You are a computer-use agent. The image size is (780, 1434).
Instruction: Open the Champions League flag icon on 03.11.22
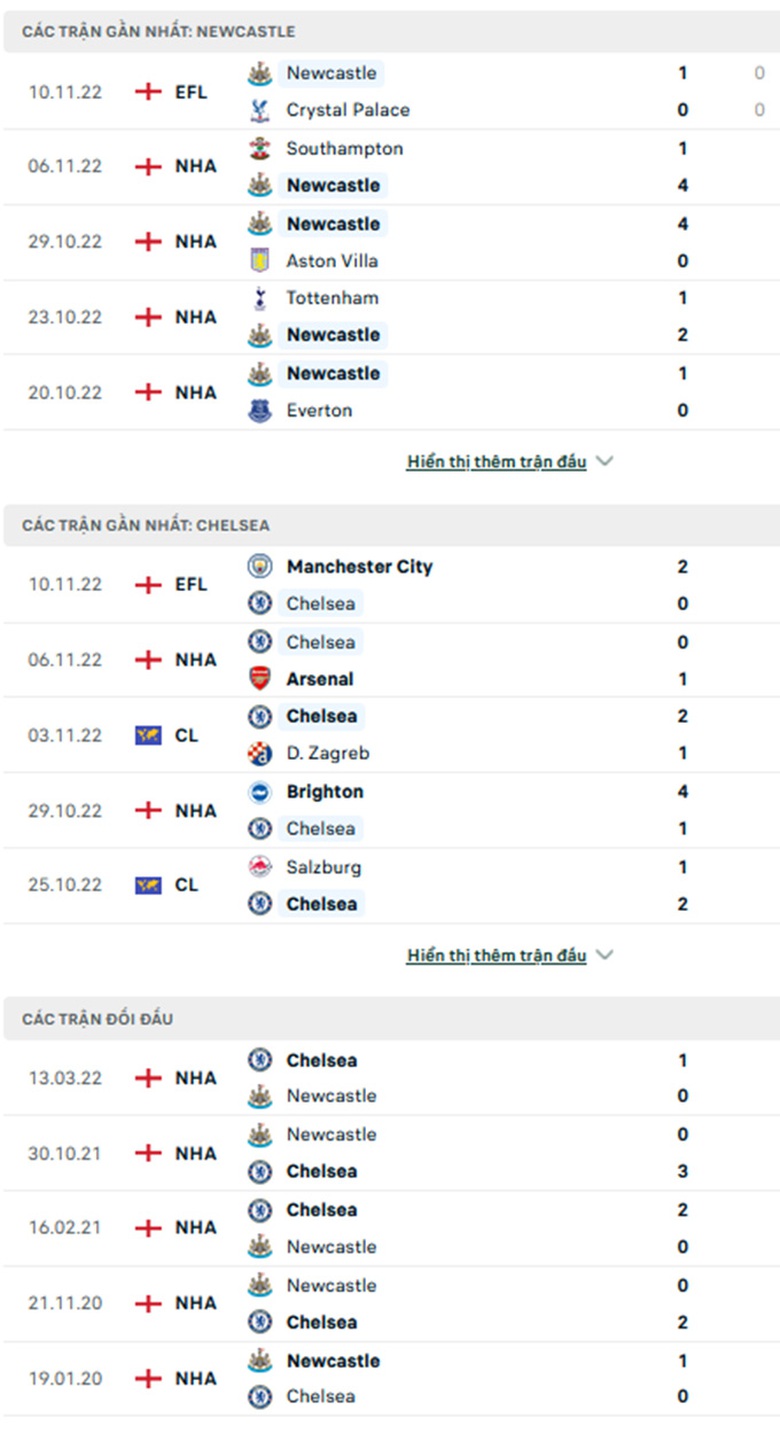tap(148, 735)
